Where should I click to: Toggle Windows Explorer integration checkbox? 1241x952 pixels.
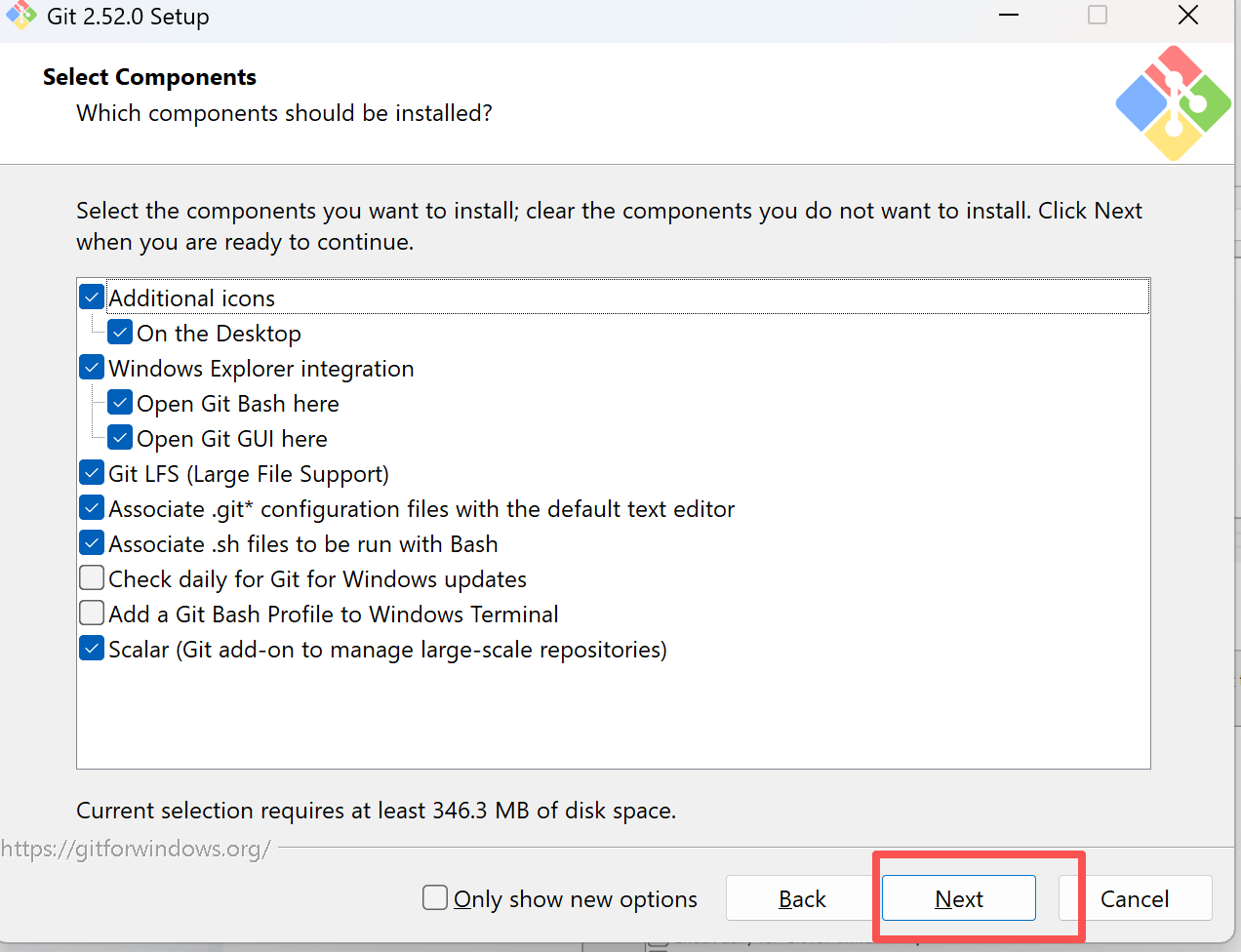[92, 368]
